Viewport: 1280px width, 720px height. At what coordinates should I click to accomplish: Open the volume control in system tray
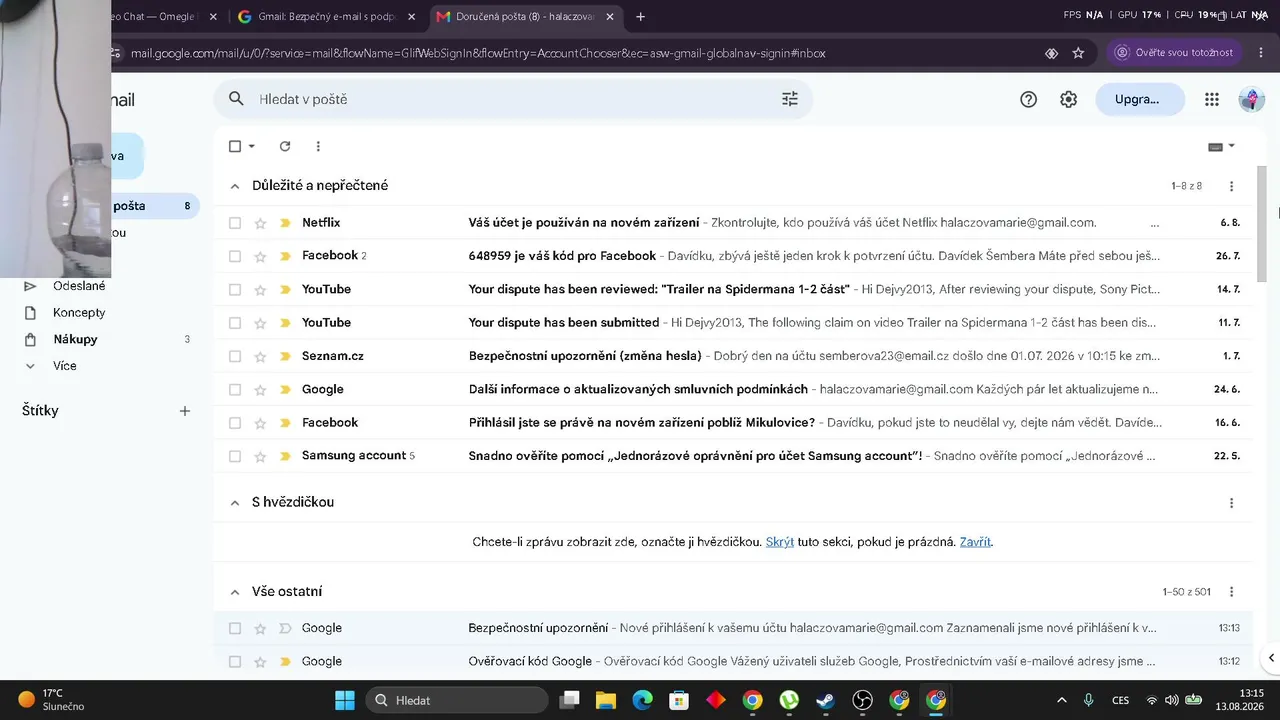pyautogui.click(x=1173, y=700)
